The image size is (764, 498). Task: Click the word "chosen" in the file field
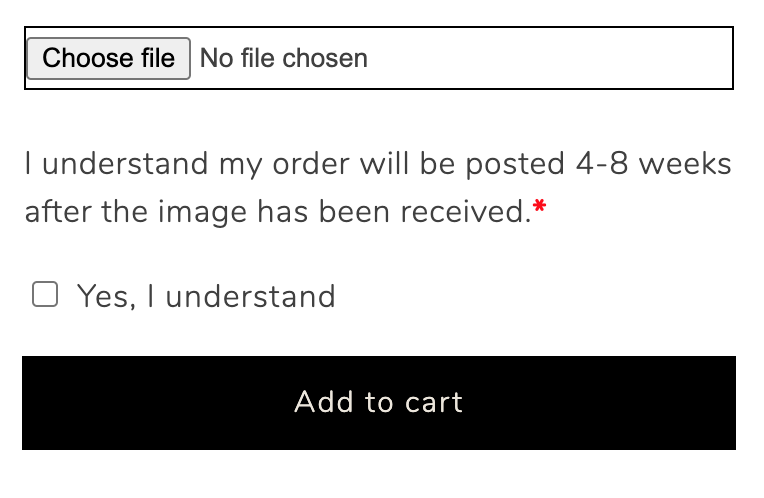point(328,58)
